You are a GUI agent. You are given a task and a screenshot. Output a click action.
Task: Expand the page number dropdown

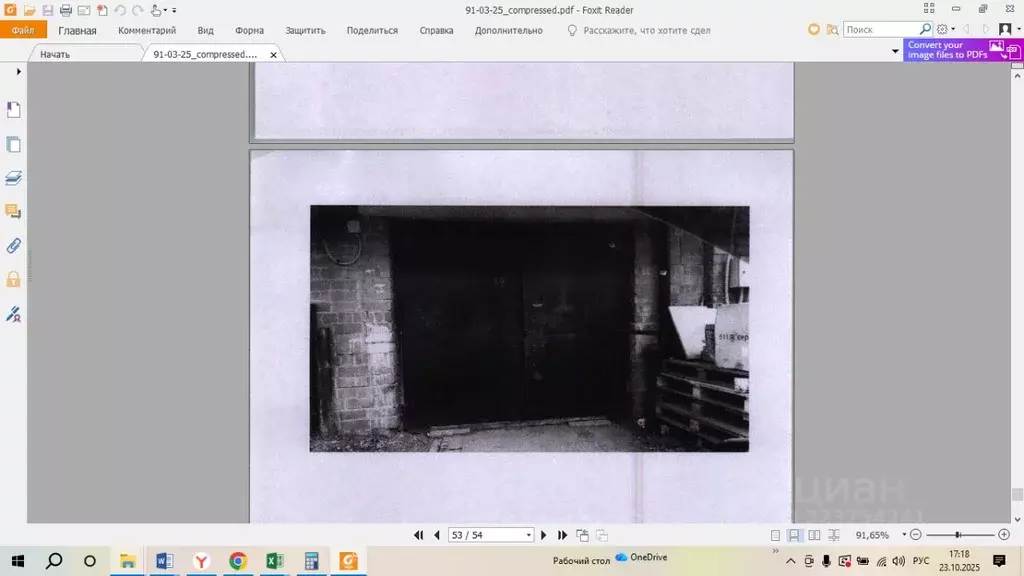coord(529,536)
